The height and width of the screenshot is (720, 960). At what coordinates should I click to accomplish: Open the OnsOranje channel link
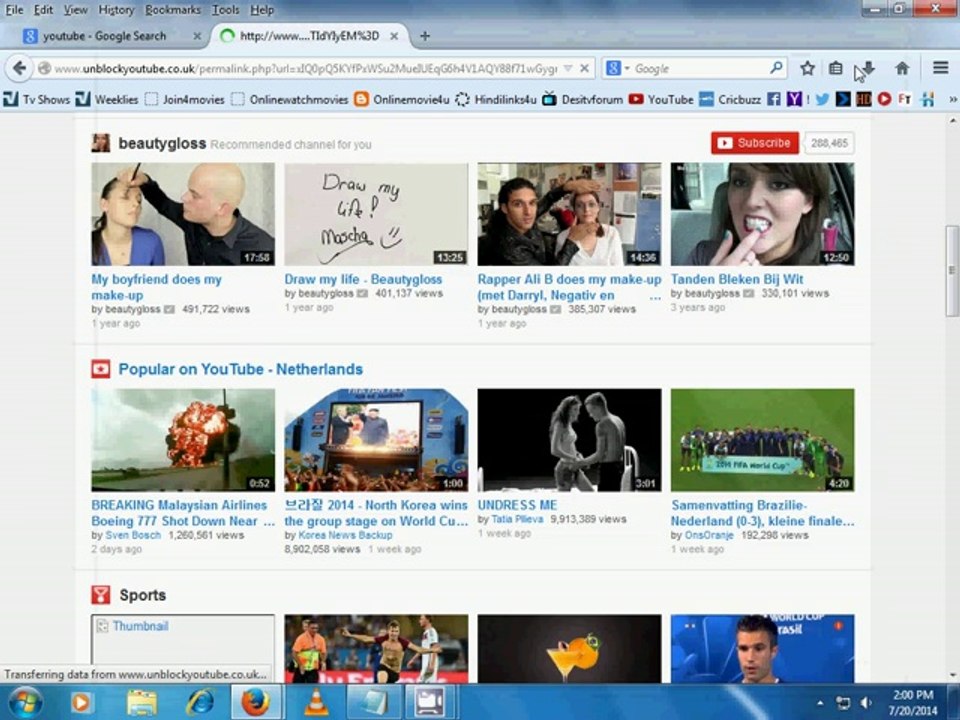(709, 535)
